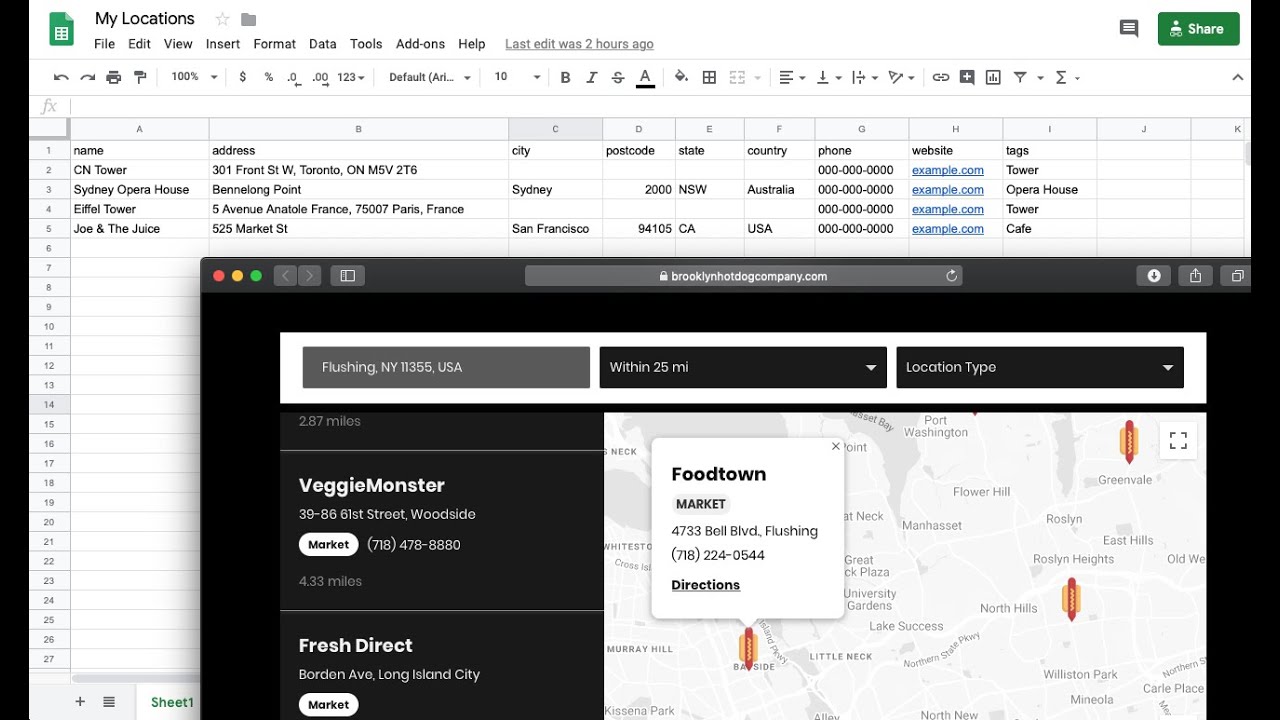Expand the Within 25 mi dropdown

coord(743,367)
